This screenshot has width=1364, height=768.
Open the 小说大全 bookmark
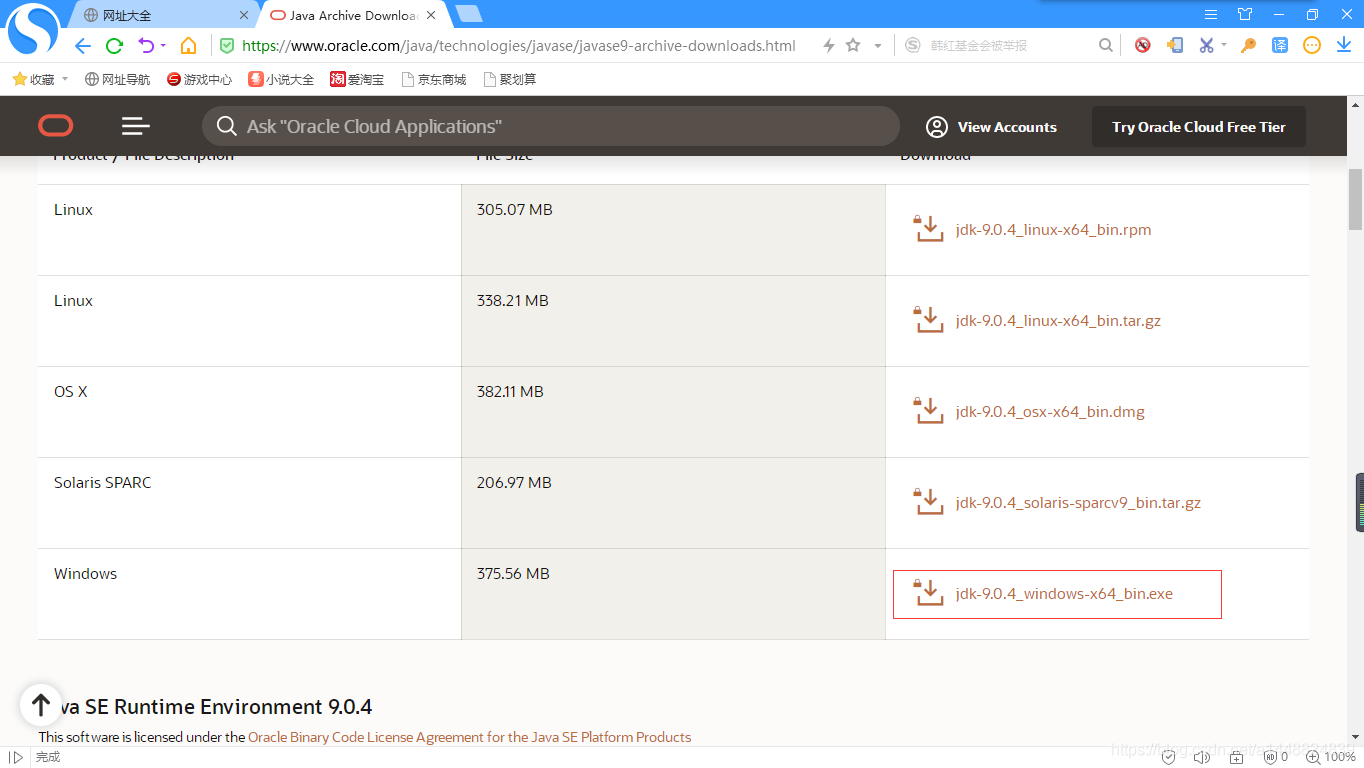click(281, 79)
